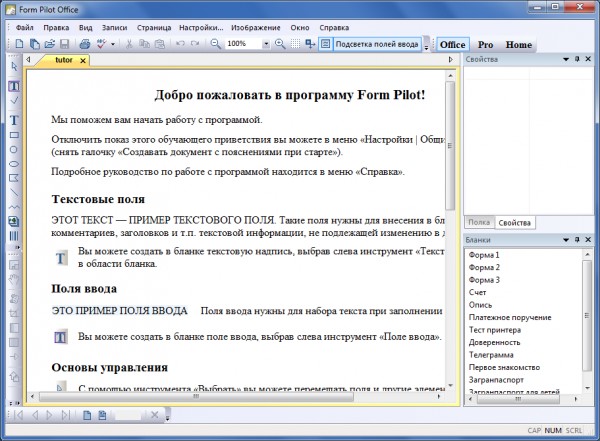Open the 100% zoom dropdown
600x441 pixels.
click(x=265, y=44)
